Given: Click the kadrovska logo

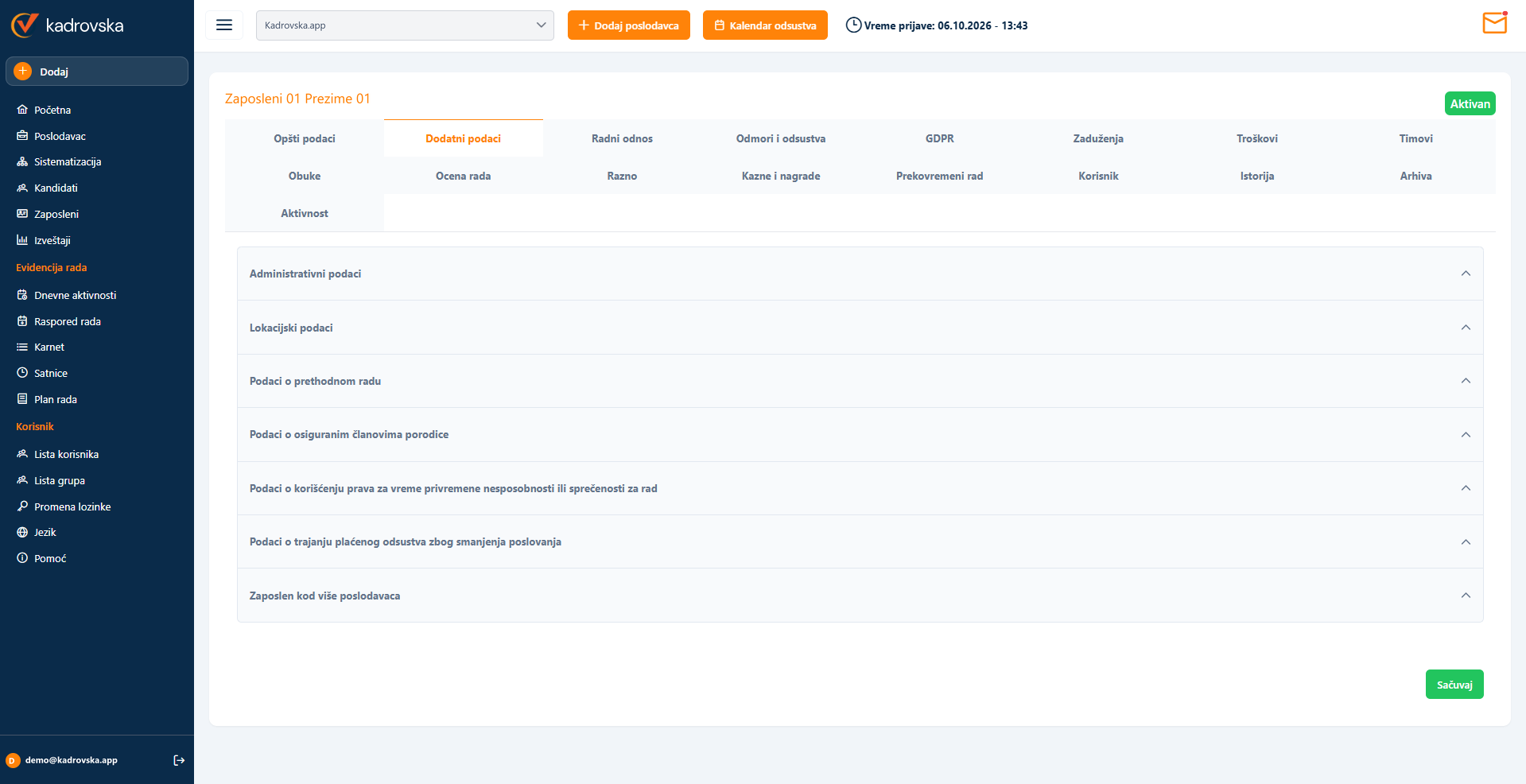Looking at the screenshot, I should tap(68, 25).
